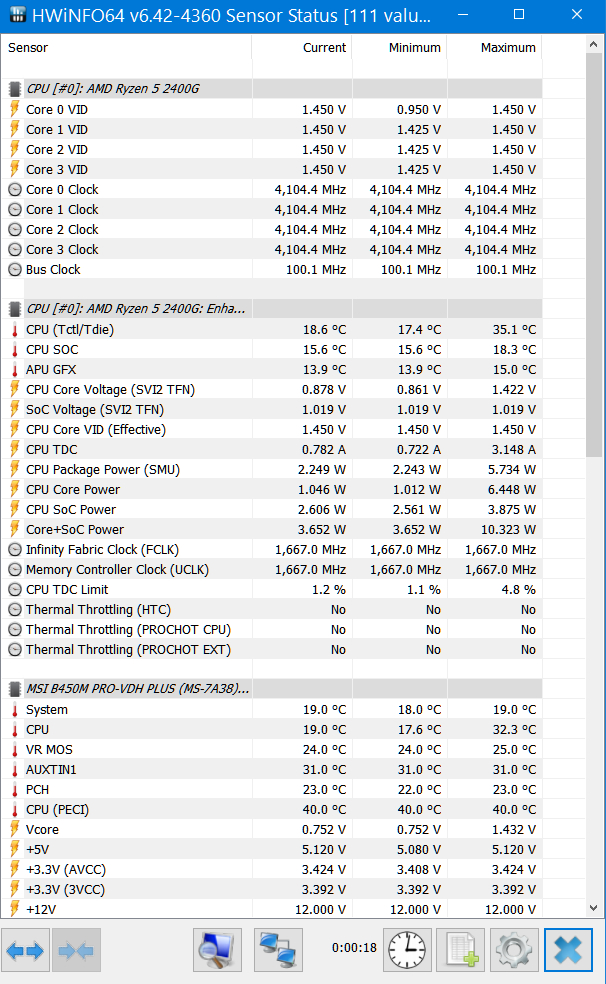Collapse the AMD Ryzen 5 2400G: Enha... group
The height and width of the screenshot is (984, 606).
click(x=136, y=309)
